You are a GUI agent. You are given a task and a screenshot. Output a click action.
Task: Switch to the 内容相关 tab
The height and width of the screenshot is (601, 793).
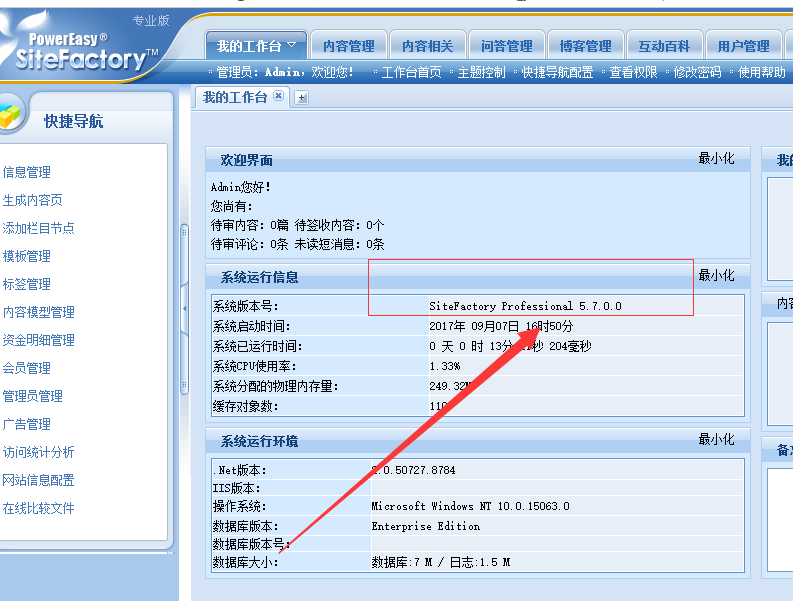428,46
